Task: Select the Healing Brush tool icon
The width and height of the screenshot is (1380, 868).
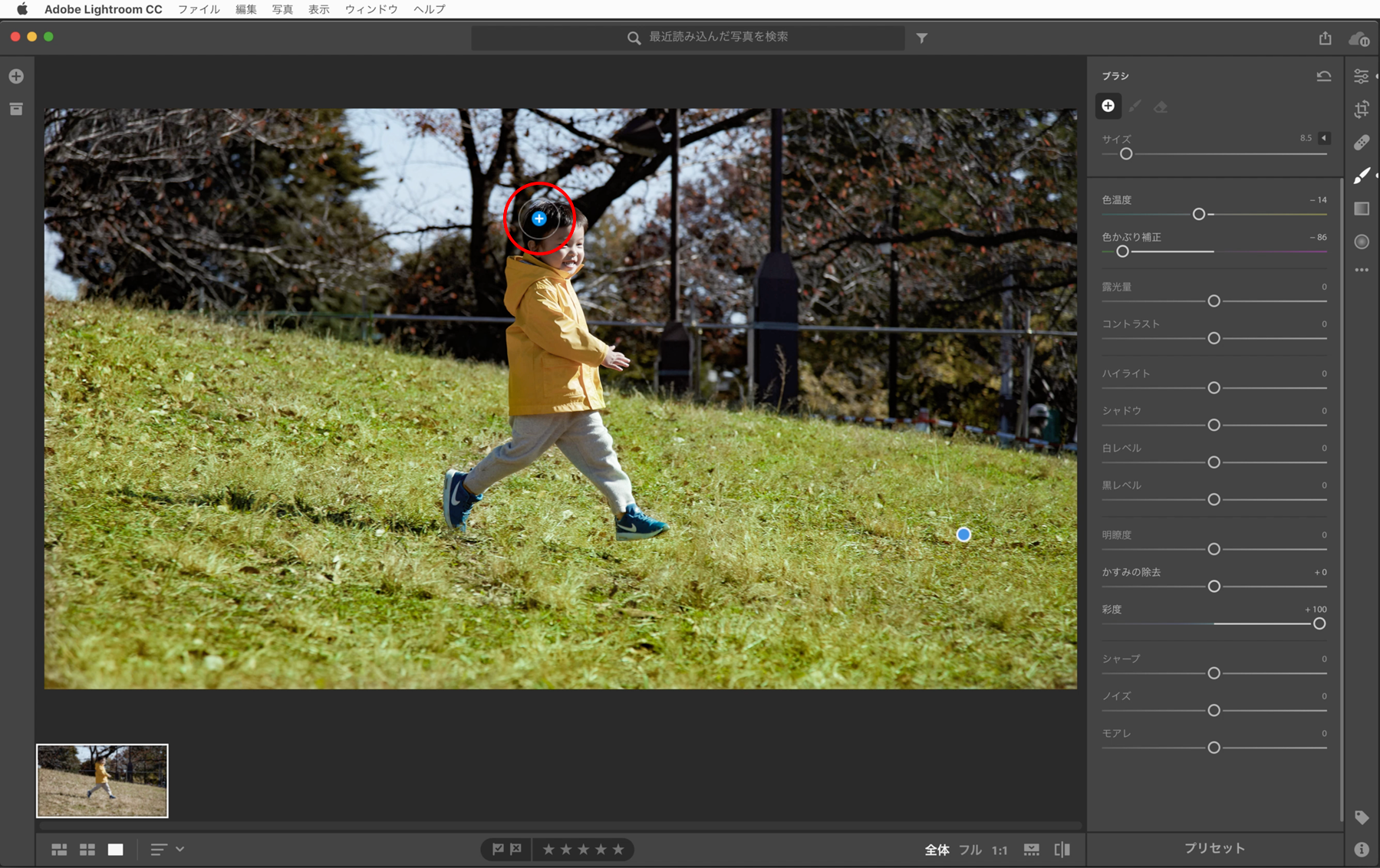Action: [1362, 143]
